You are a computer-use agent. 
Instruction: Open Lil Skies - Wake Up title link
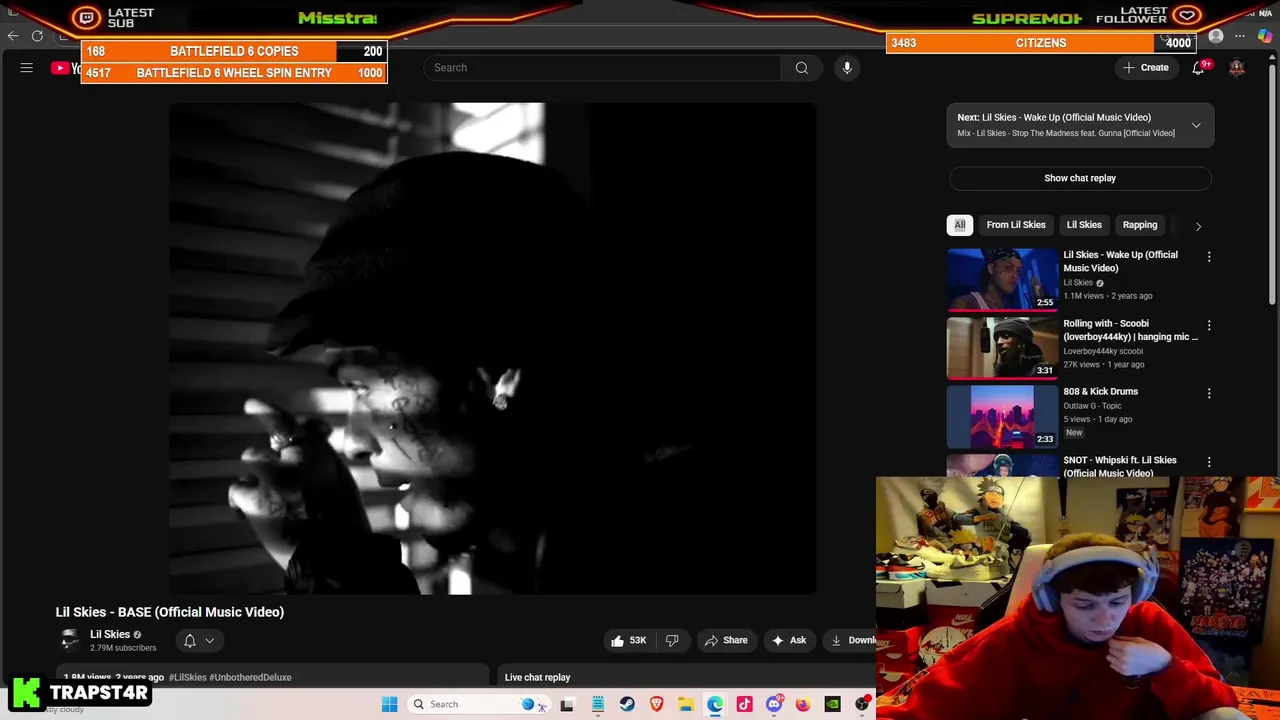[x=1120, y=261]
